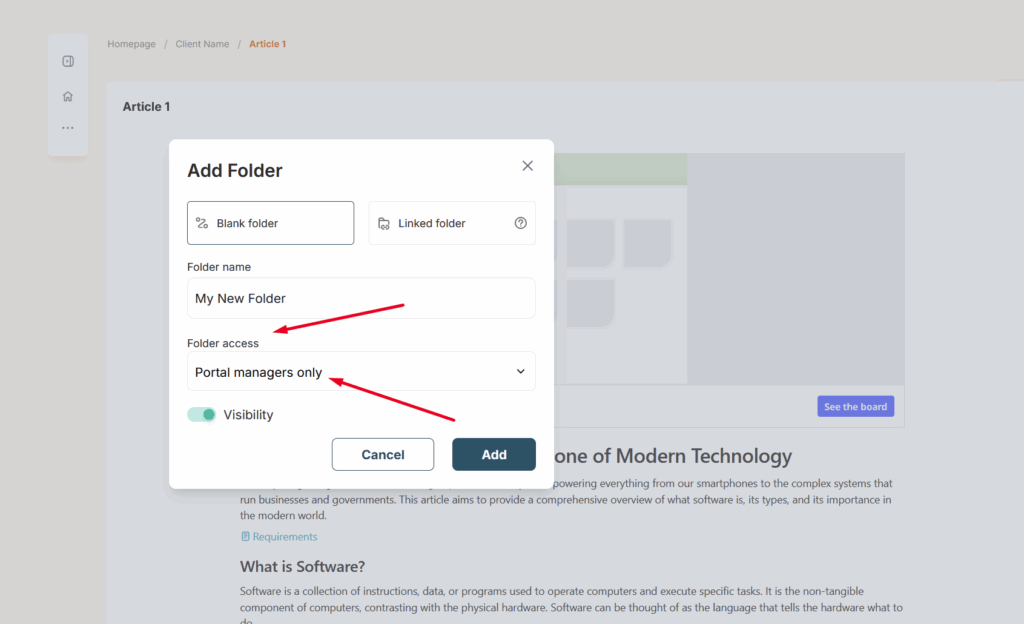The image size is (1024, 624).
Task: Open the Requirements link
Action: pos(285,537)
